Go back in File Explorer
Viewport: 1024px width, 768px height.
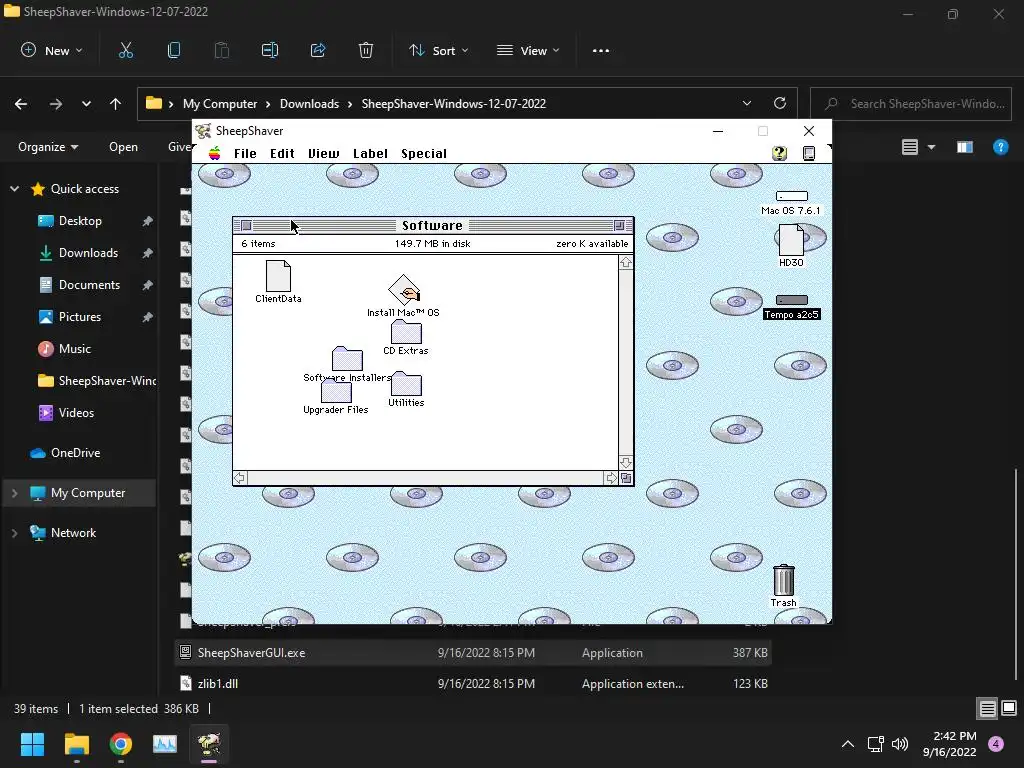point(21,104)
